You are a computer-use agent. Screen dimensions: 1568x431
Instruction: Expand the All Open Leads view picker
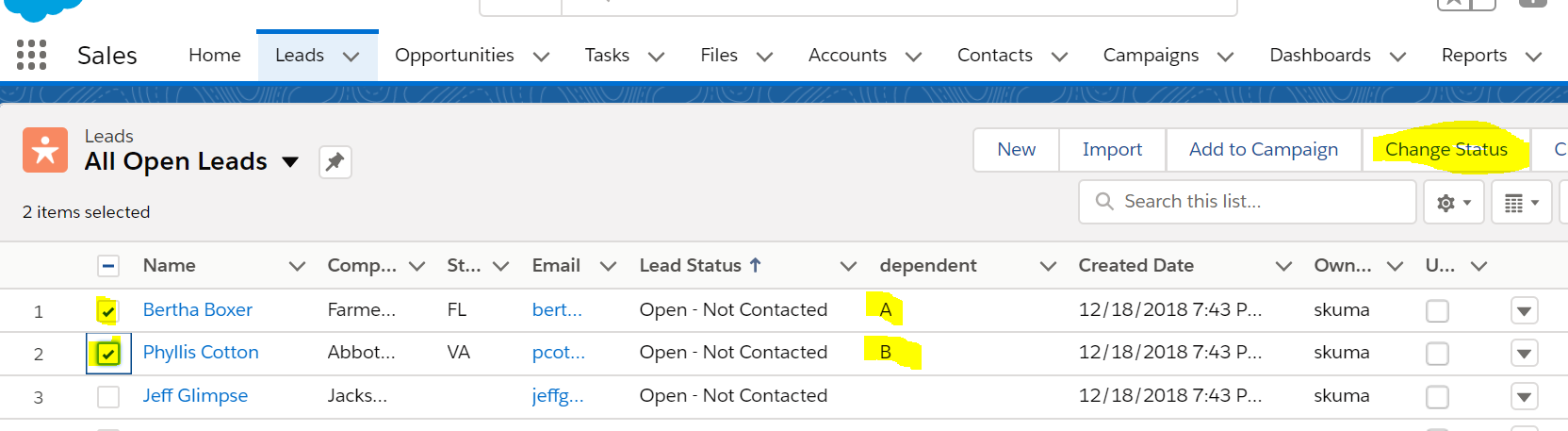pyautogui.click(x=290, y=162)
